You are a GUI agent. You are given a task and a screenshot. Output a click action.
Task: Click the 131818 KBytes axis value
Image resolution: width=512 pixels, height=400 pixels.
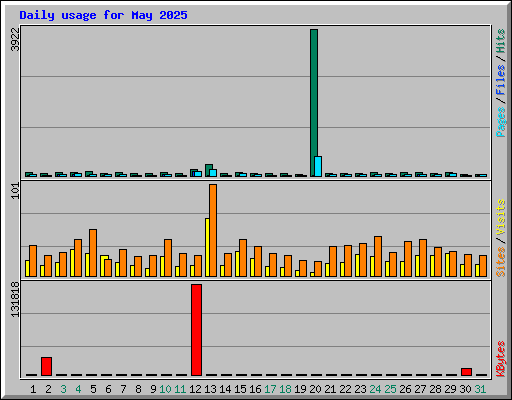[15, 299]
